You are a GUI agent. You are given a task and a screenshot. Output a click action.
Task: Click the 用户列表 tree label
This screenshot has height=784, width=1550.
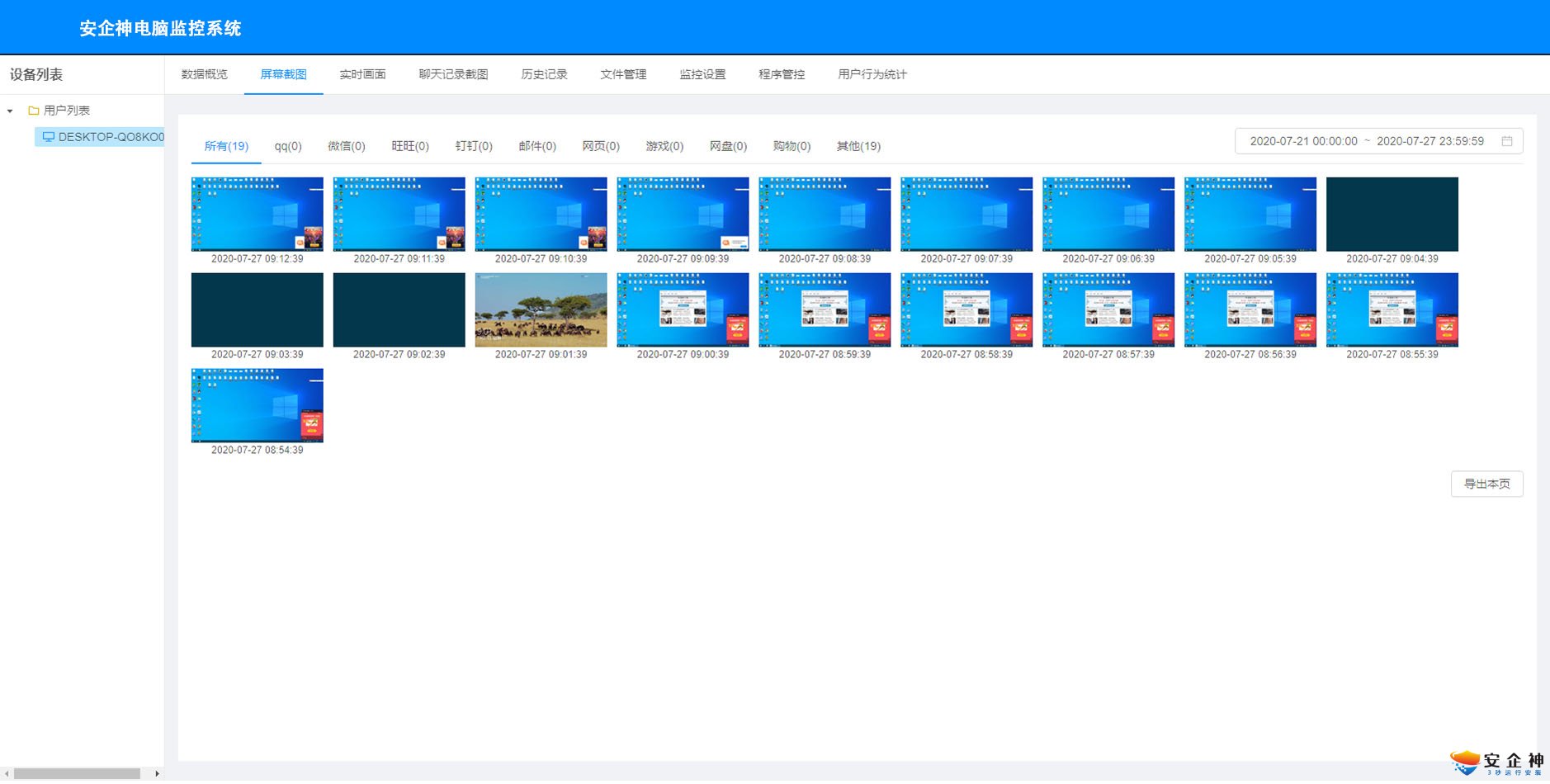click(x=67, y=111)
